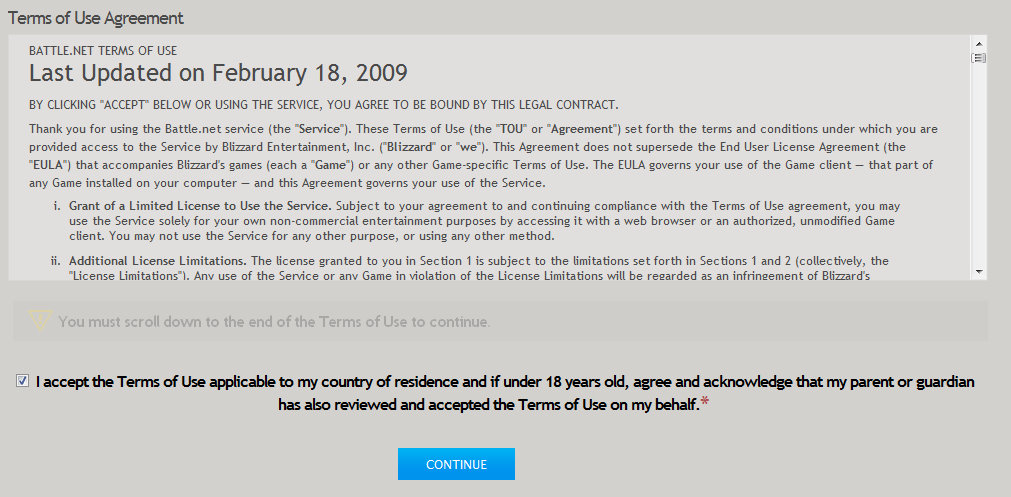Screen dimensions: 1011x497
Task: Click the list numeral 'ii.' in the terms
Action: pos(56,261)
